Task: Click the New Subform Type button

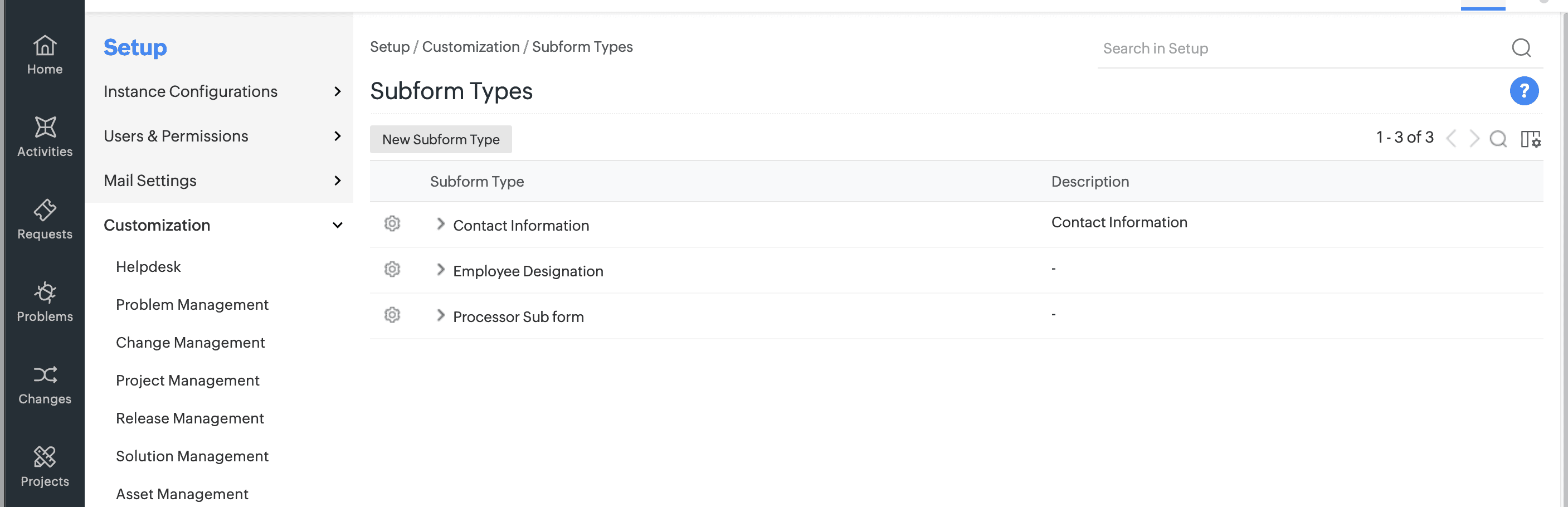Action: click(x=441, y=140)
